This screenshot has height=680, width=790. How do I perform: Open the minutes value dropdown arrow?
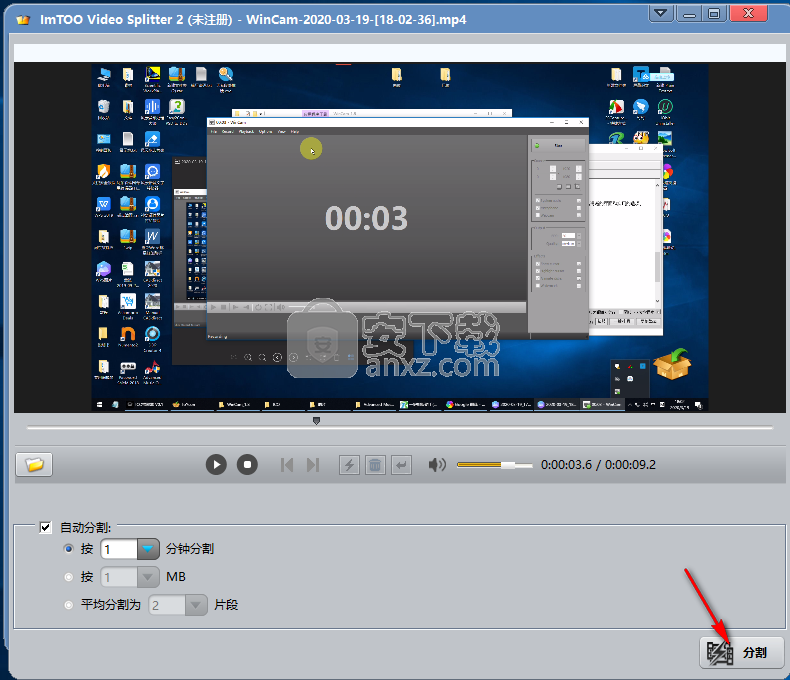pyautogui.click(x=148, y=549)
